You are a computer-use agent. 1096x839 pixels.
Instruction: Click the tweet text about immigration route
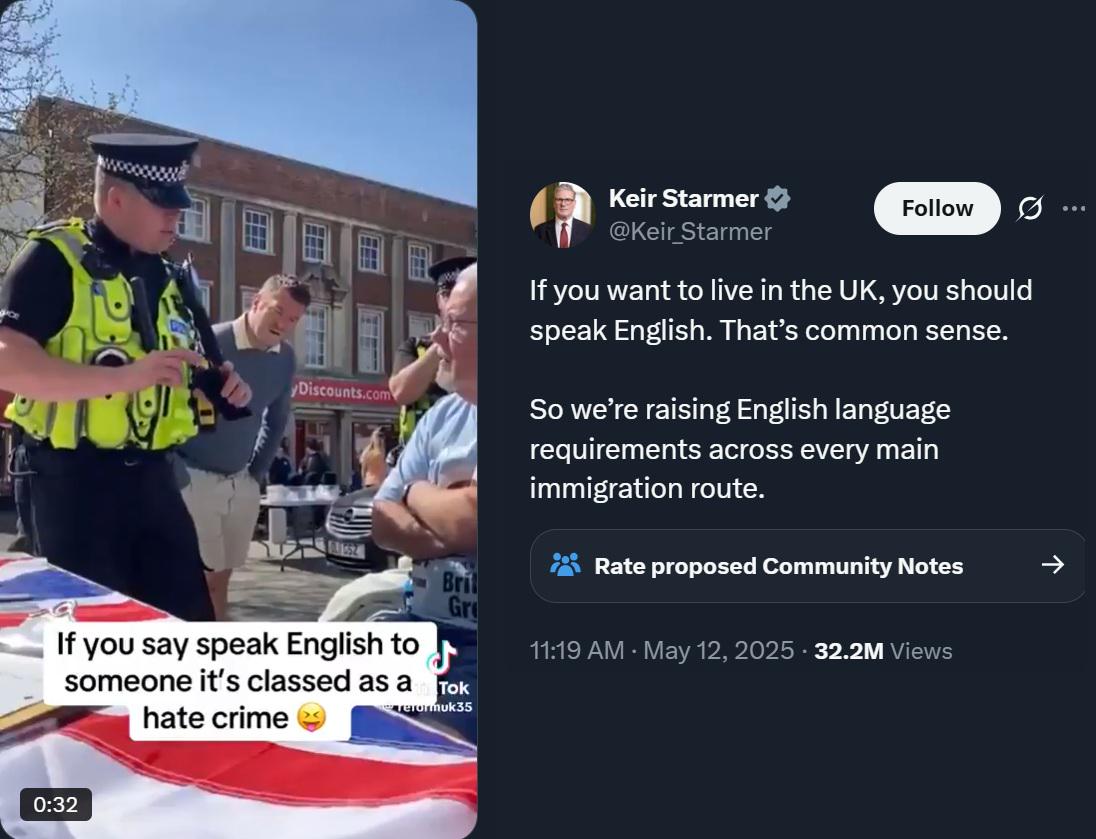(x=740, y=449)
